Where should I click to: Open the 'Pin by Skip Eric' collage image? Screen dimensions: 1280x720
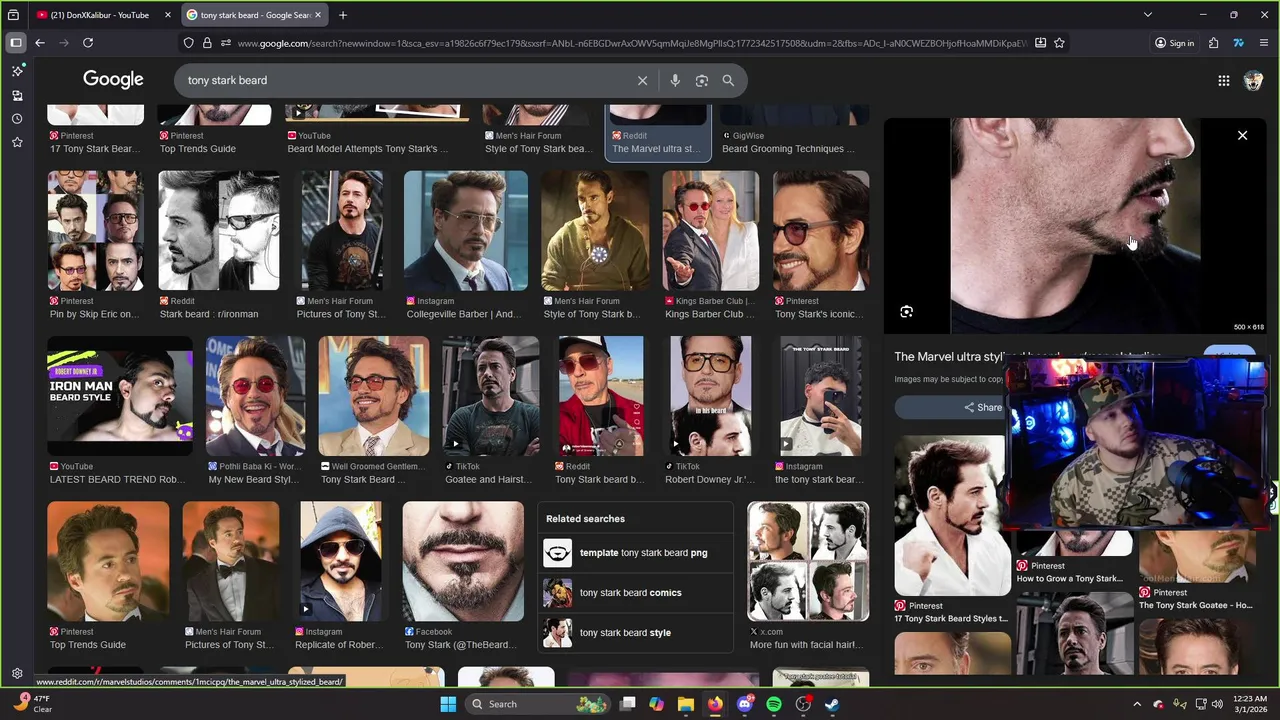pos(96,231)
